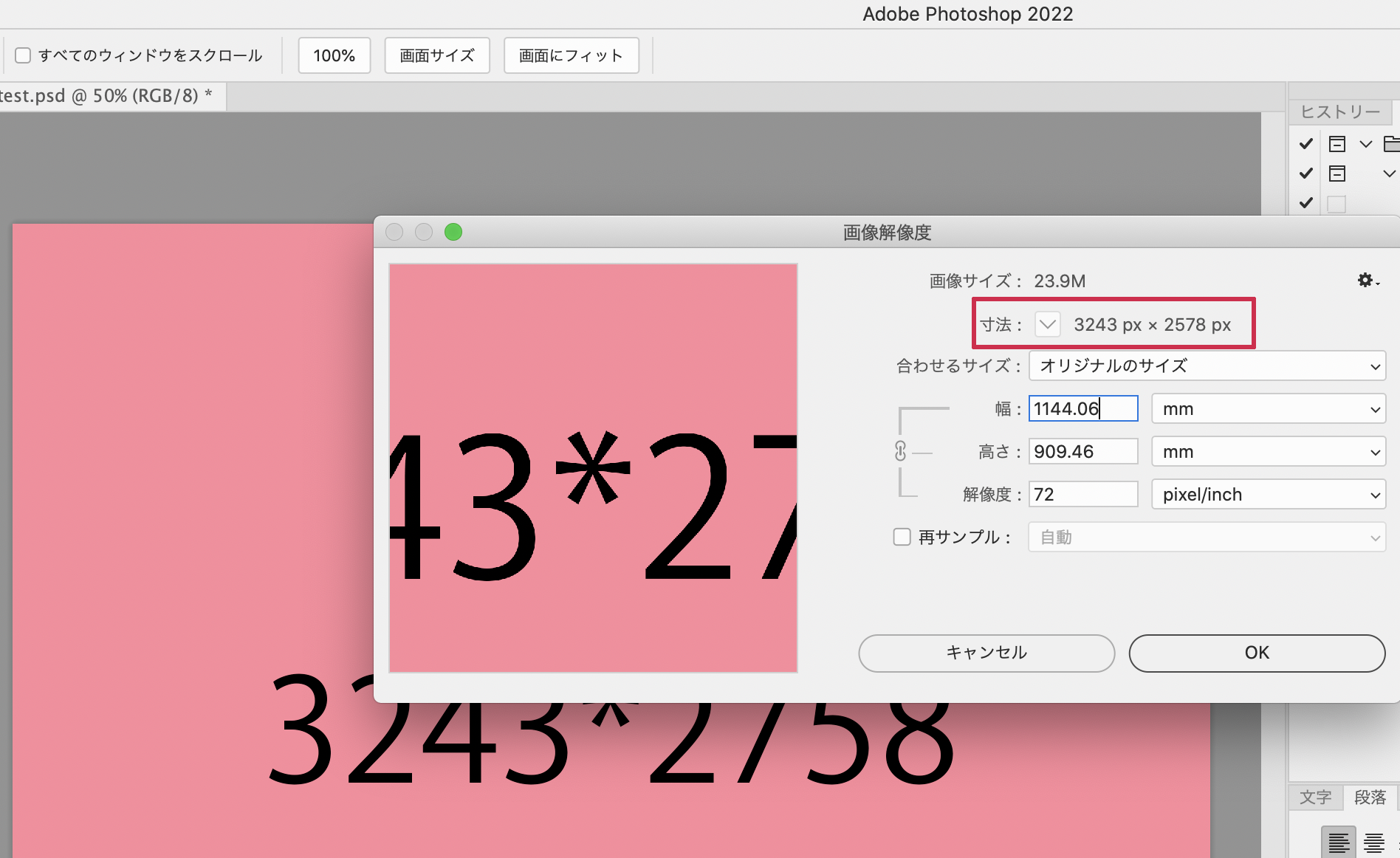Open the 解像度 unit dropdown showing pixel/inch
This screenshot has width=1400, height=858.
(1269, 494)
